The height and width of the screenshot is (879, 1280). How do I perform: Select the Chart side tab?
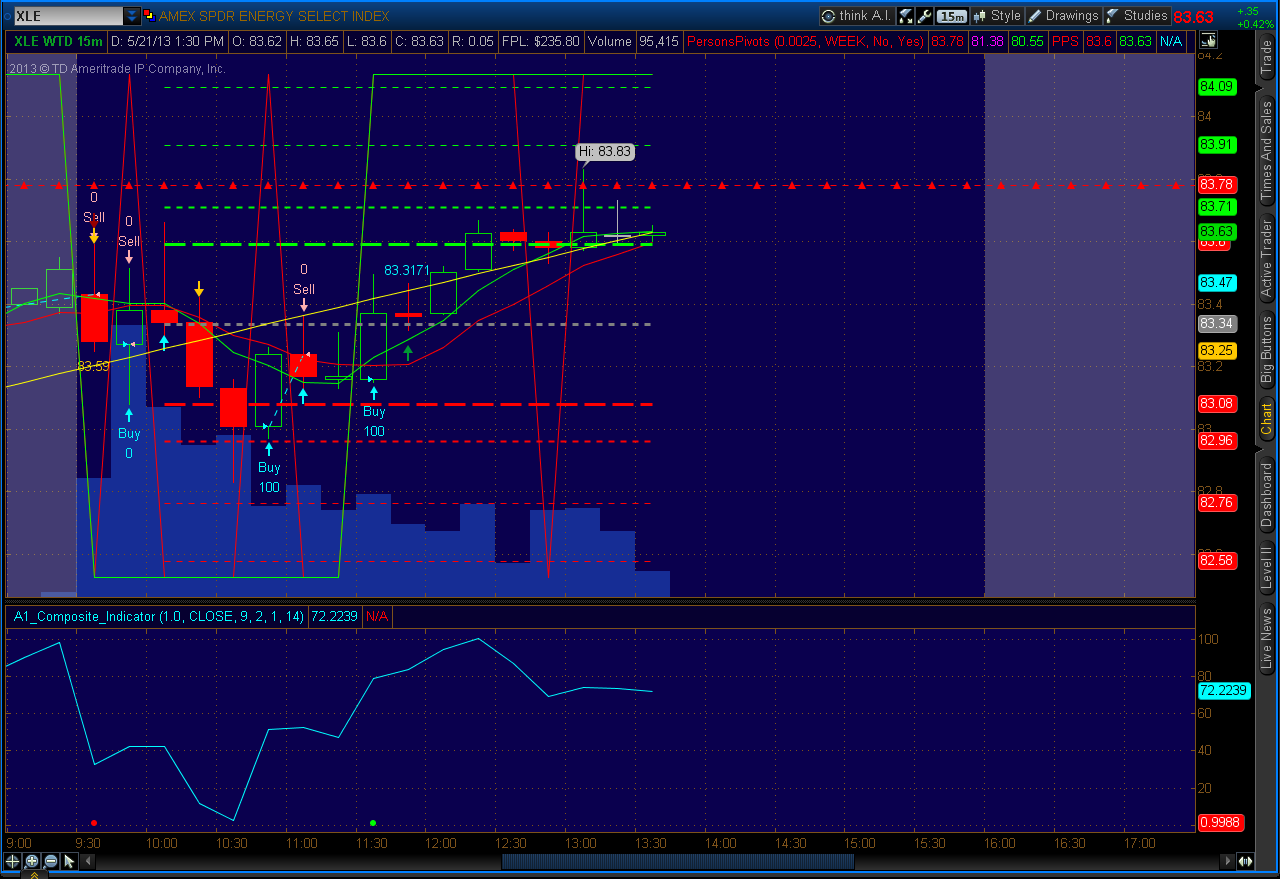(x=1266, y=420)
